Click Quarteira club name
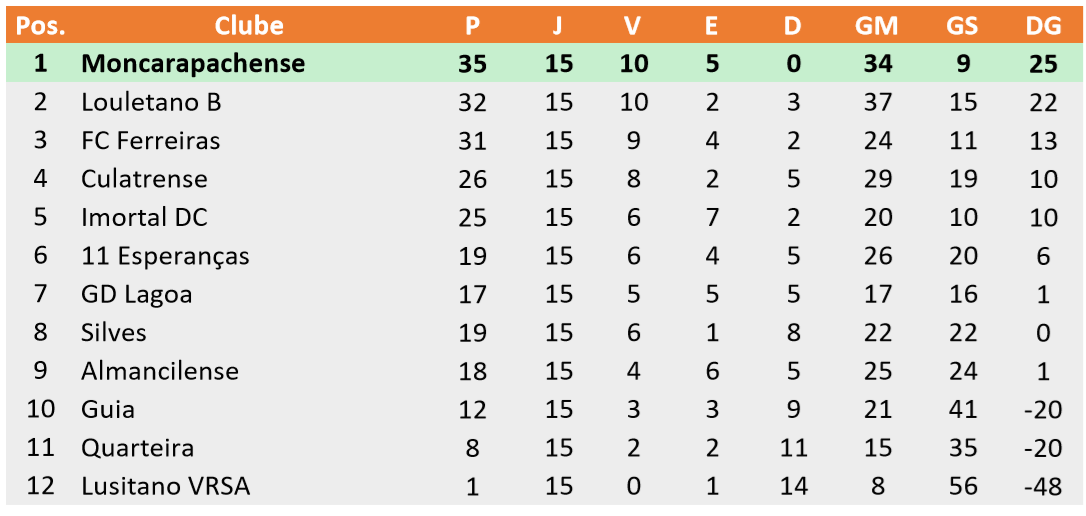The width and height of the screenshot is (1086, 516). click(137, 448)
